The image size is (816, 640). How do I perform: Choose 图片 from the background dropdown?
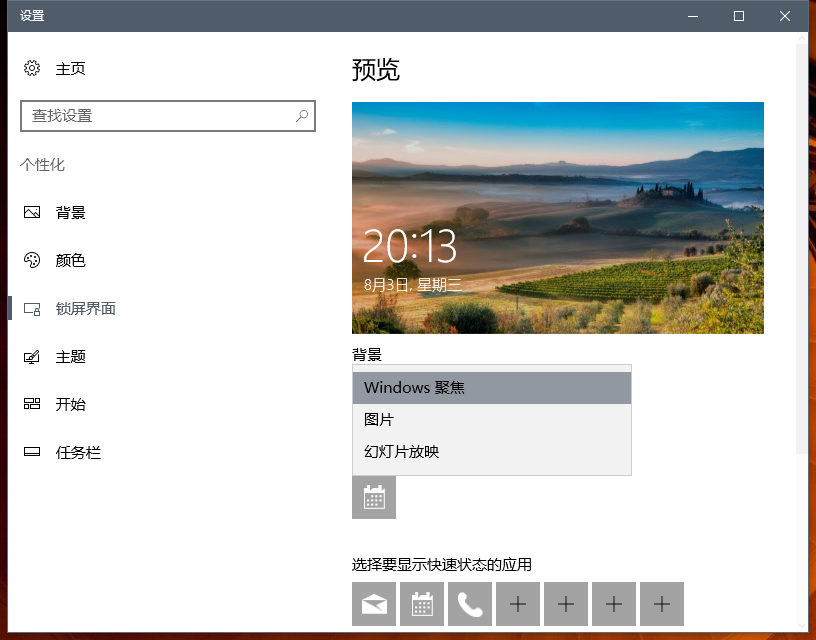point(492,419)
